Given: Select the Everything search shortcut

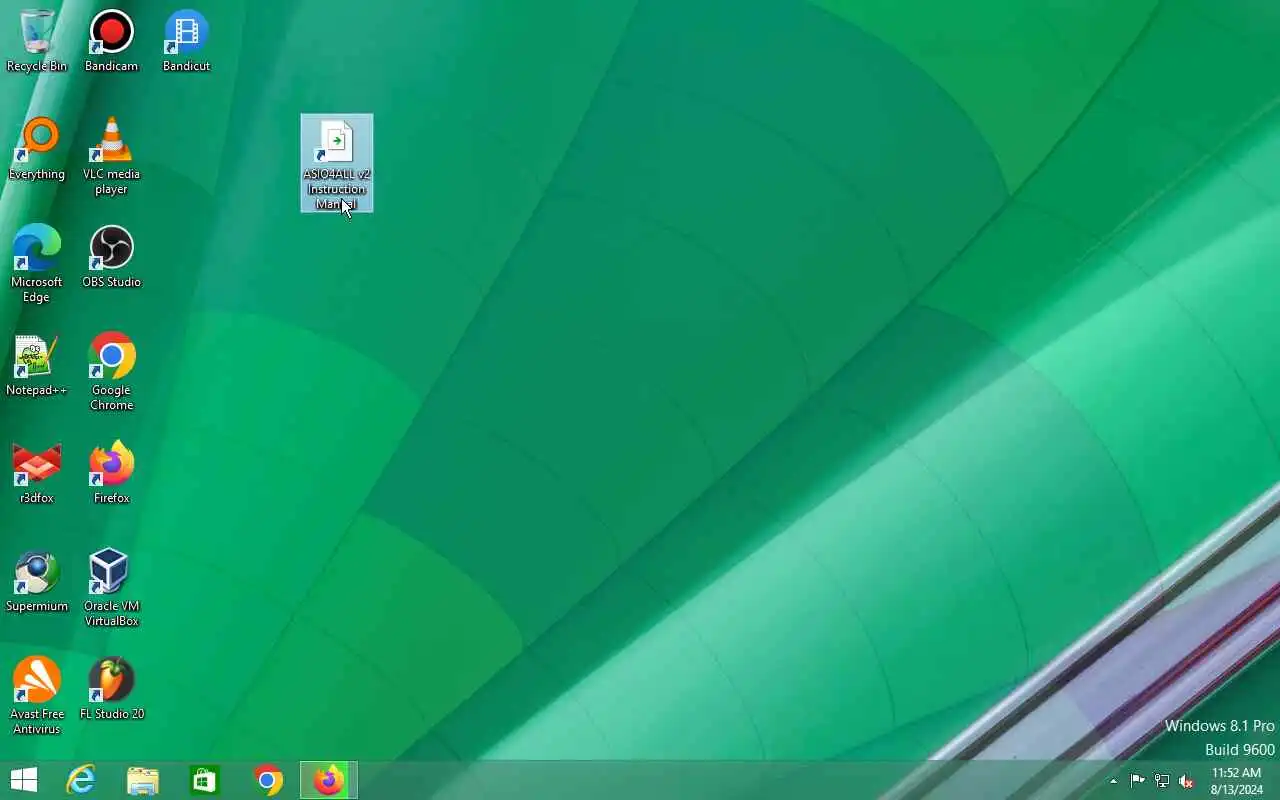Looking at the screenshot, I should point(37,149).
